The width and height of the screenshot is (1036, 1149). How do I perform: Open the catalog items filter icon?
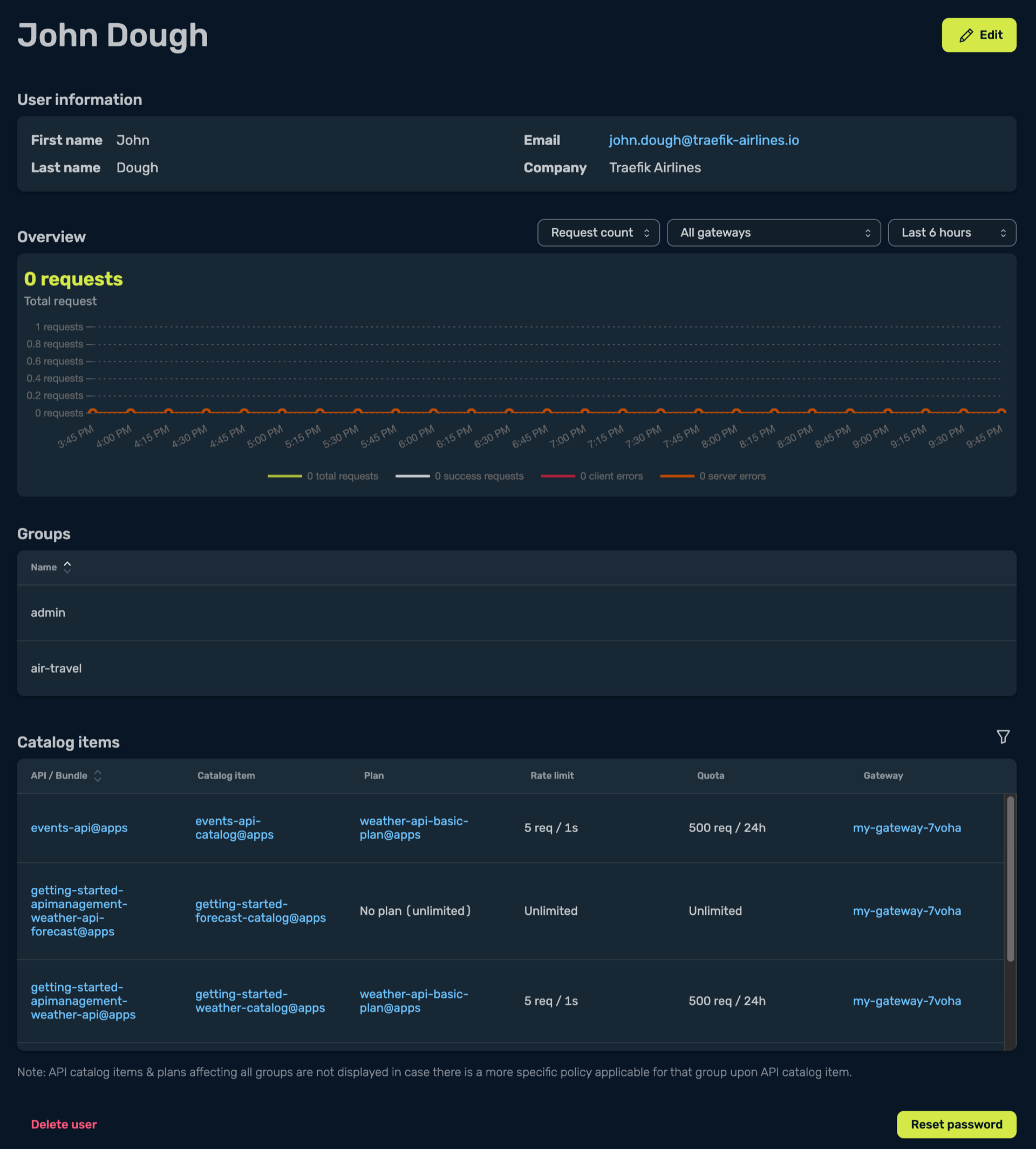(1003, 737)
